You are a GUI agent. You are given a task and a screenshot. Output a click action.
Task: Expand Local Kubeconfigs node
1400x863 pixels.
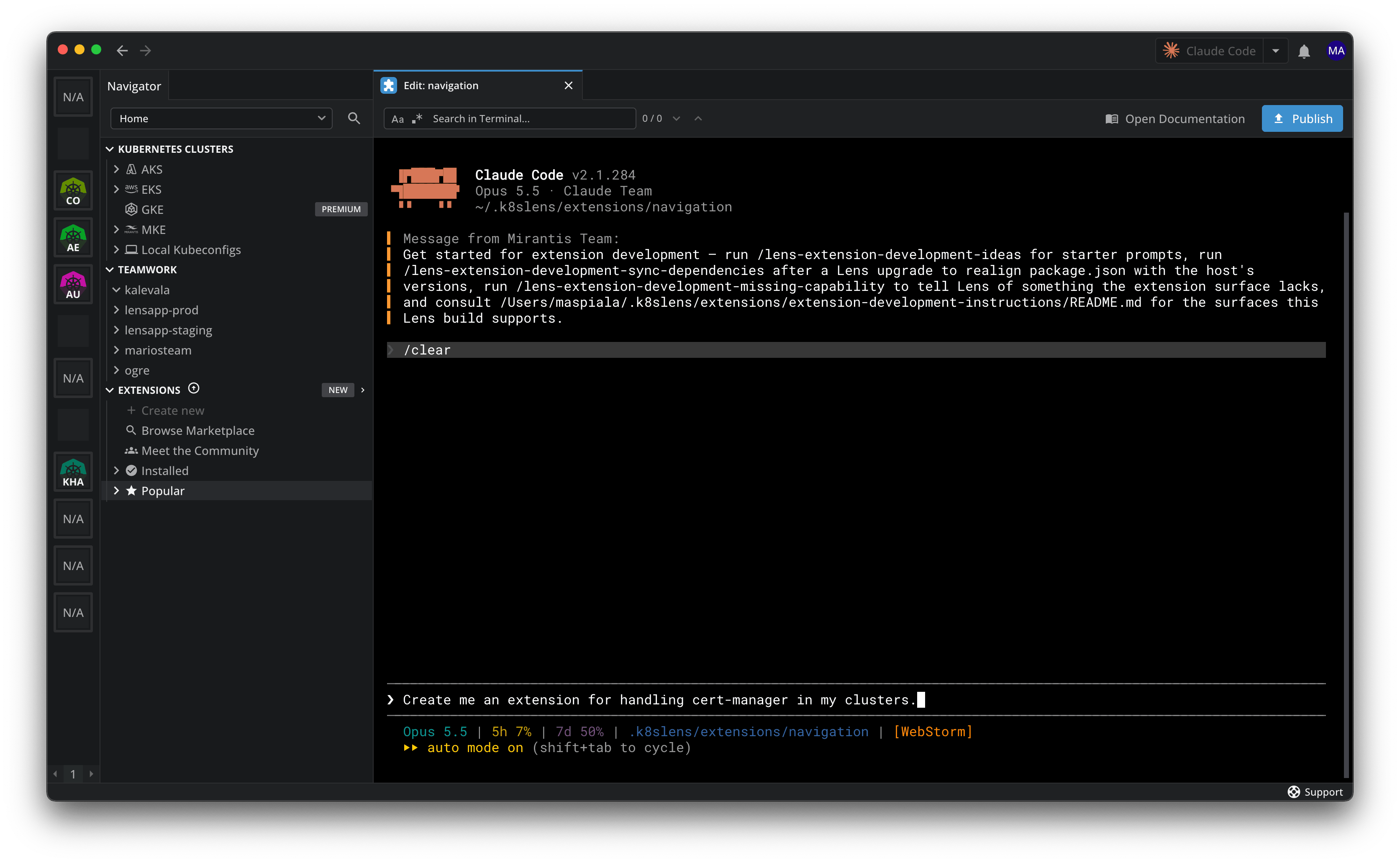(116, 249)
